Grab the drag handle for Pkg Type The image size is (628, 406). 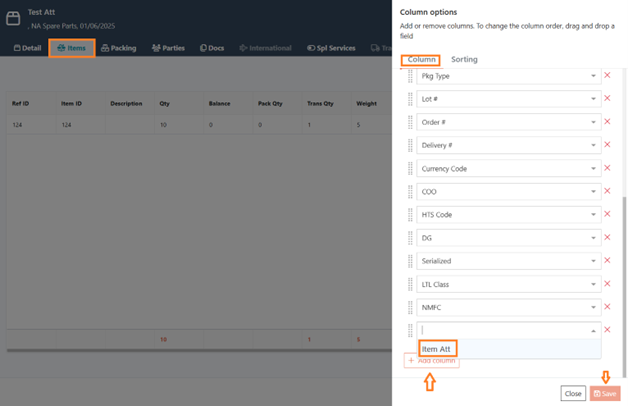click(410, 76)
